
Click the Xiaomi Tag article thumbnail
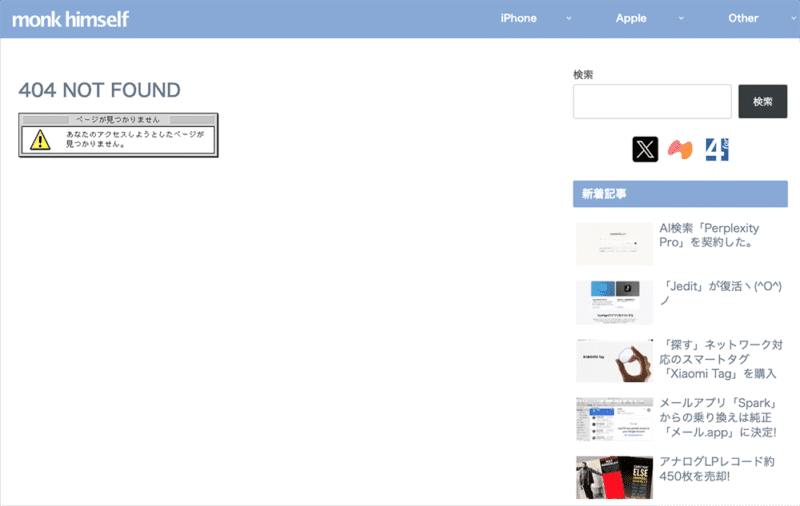point(614,360)
